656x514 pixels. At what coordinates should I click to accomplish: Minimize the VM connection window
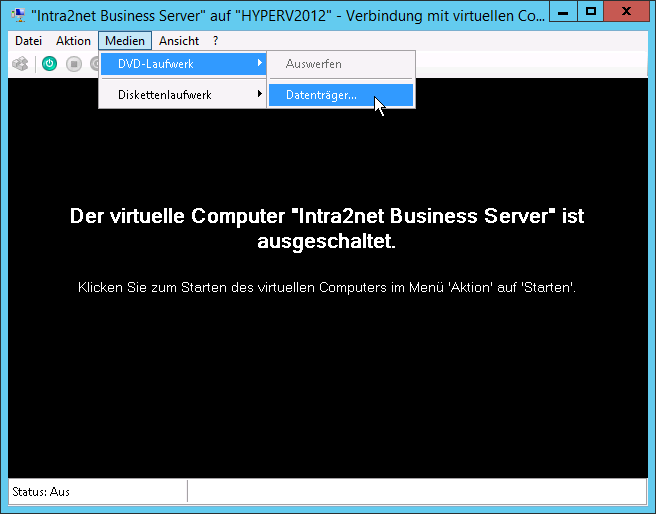point(563,12)
